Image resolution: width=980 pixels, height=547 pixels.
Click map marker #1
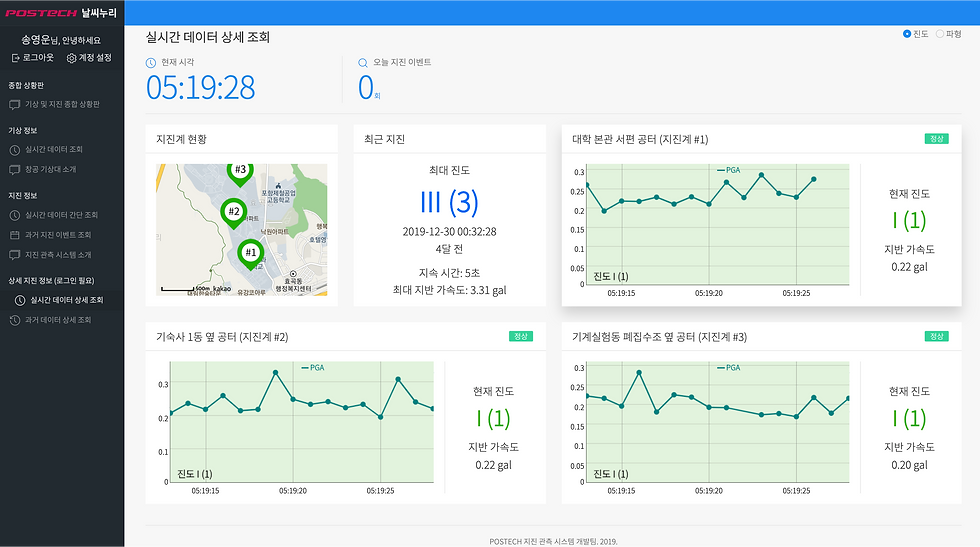tap(251, 254)
